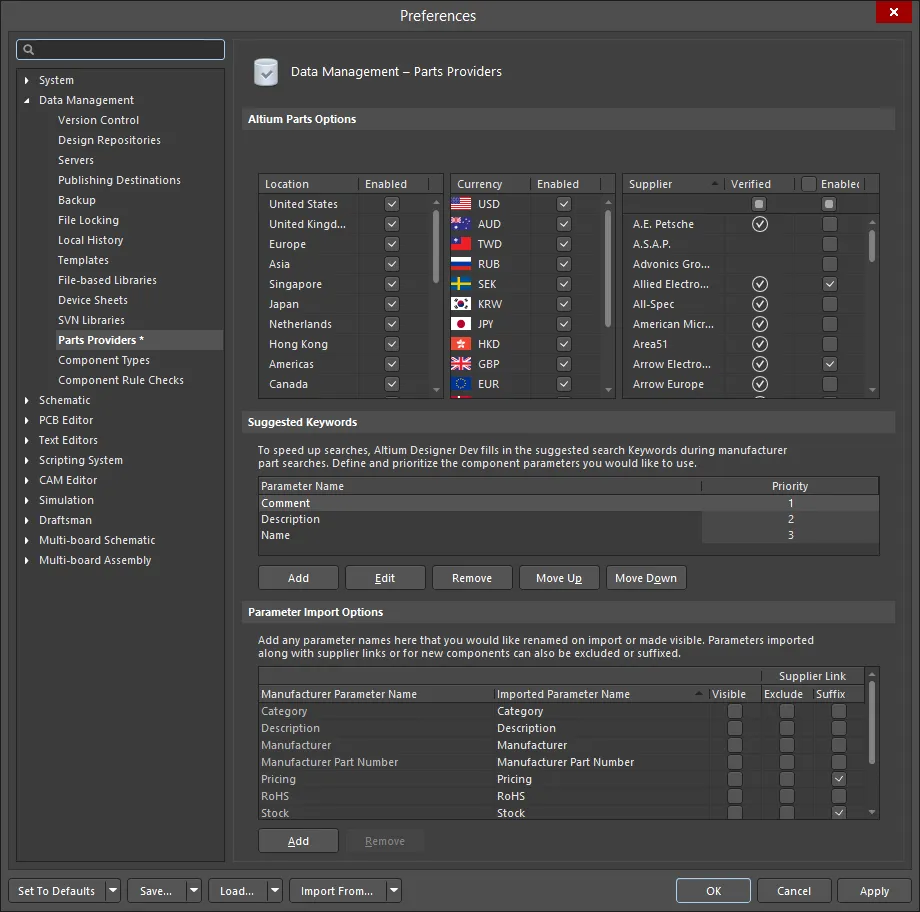The height and width of the screenshot is (912, 920).
Task: Select the Euro EUR flag icon
Action: tap(459, 383)
